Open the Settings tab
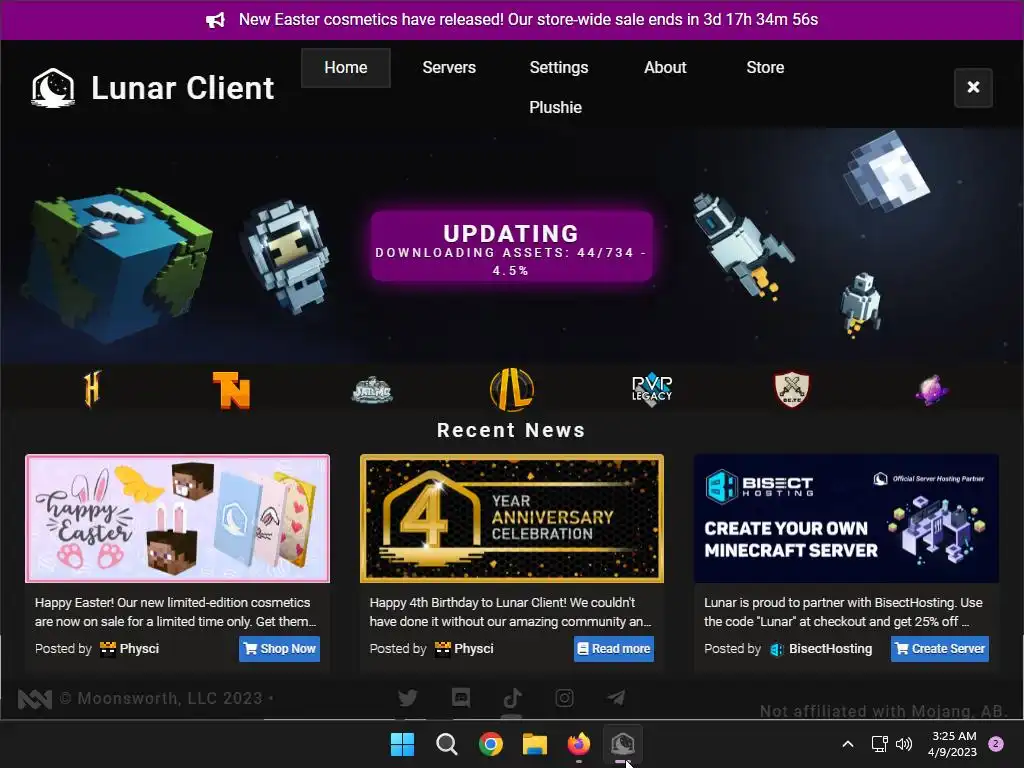The width and height of the screenshot is (1024, 768). tap(558, 68)
